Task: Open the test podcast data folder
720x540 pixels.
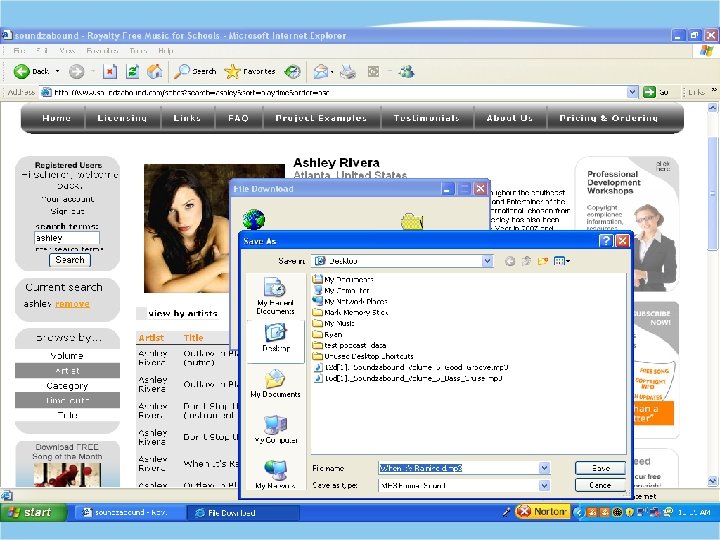Action: 350,345
